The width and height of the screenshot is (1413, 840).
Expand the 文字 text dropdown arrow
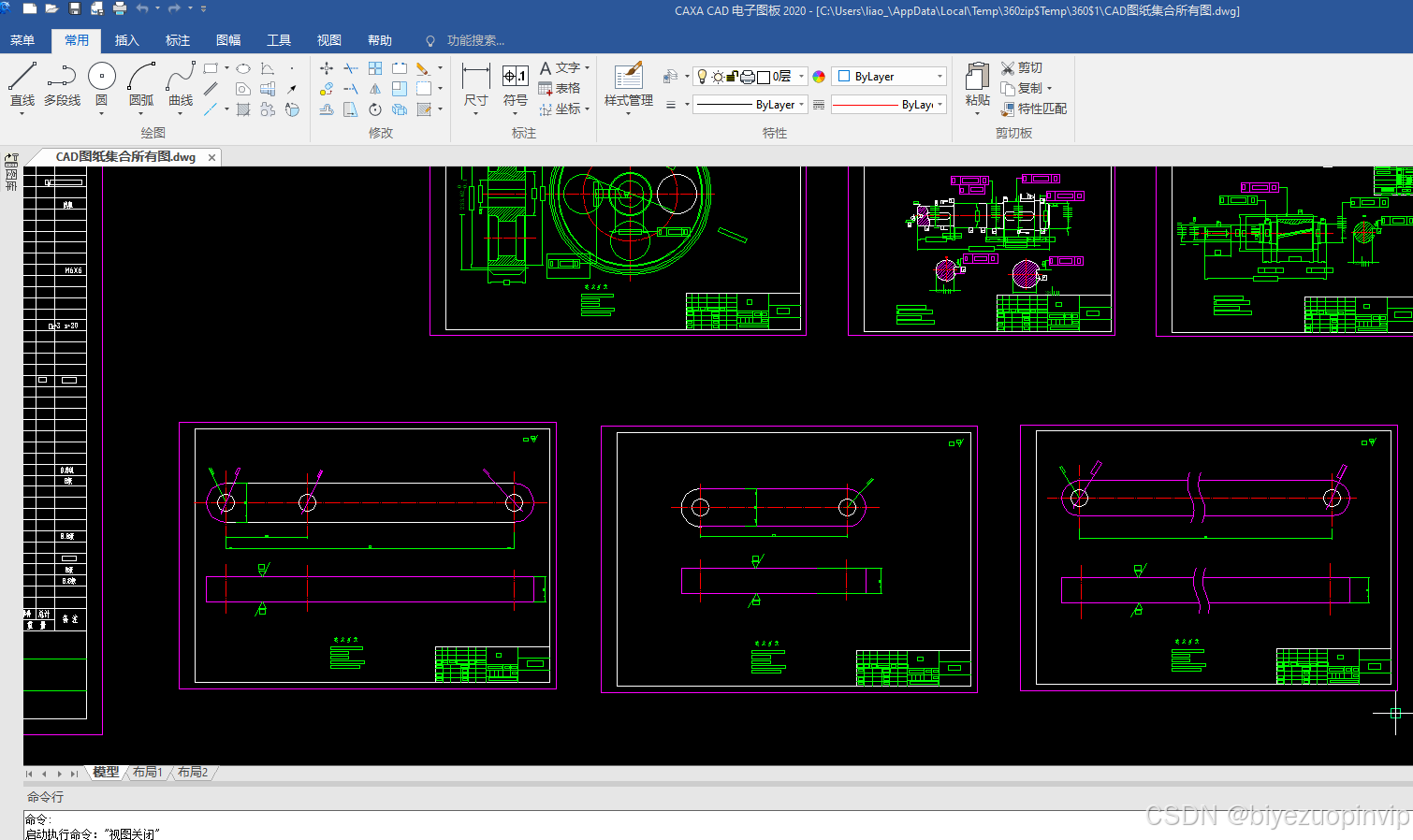click(x=587, y=68)
